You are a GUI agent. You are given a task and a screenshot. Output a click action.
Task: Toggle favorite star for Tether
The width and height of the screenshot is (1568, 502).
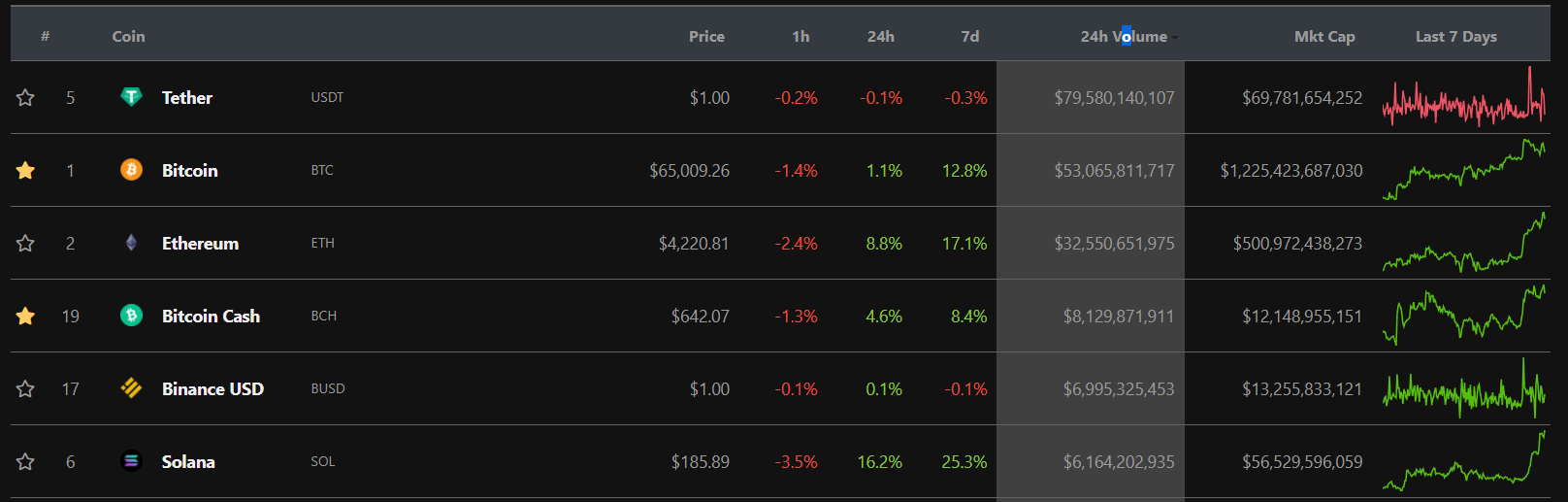point(25,97)
